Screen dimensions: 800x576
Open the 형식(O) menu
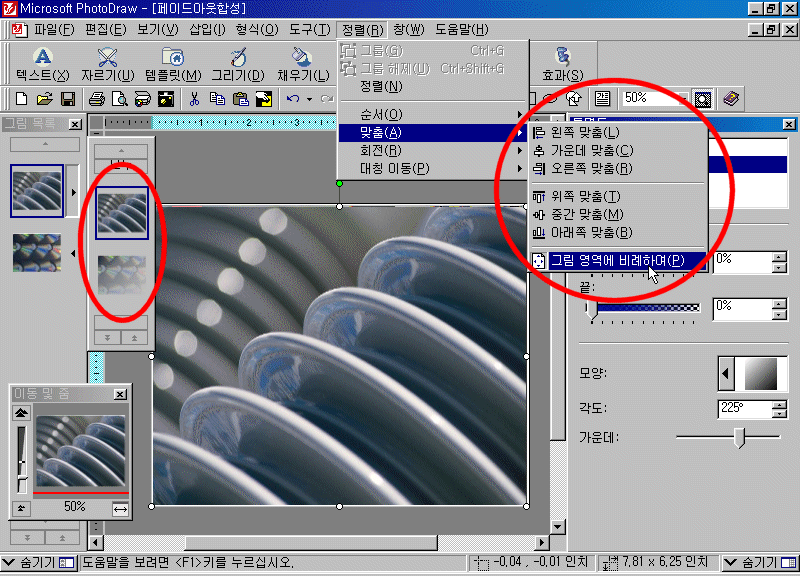coord(257,30)
